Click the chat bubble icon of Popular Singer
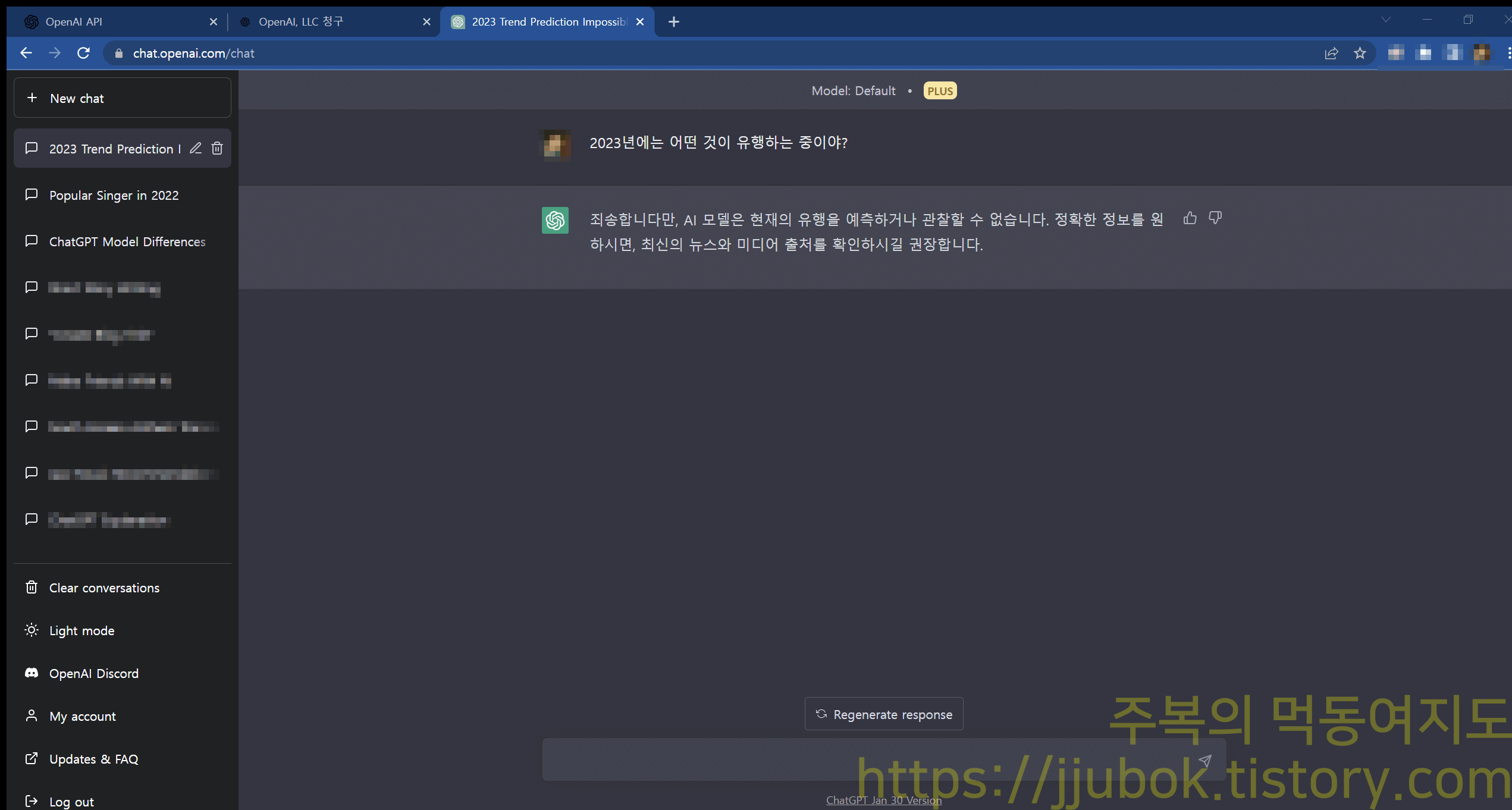This screenshot has width=1512, height=810. pyautogui.click(x=32, y=194)
